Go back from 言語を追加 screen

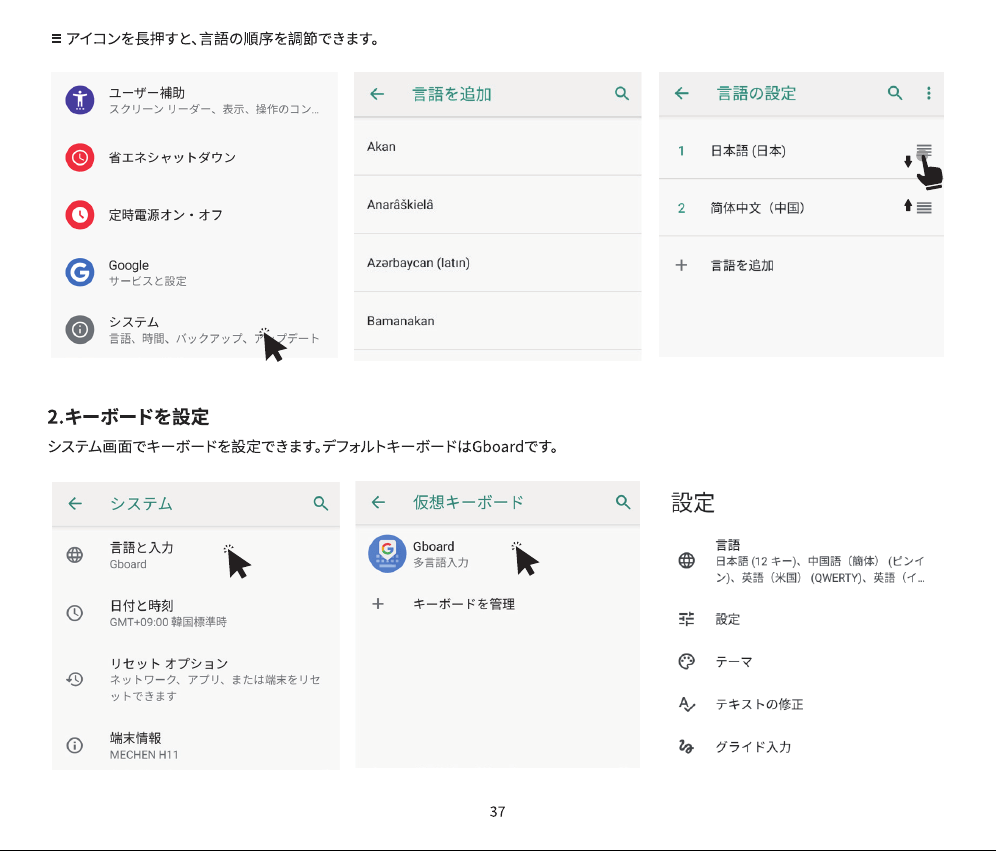[x=377, y=94]
